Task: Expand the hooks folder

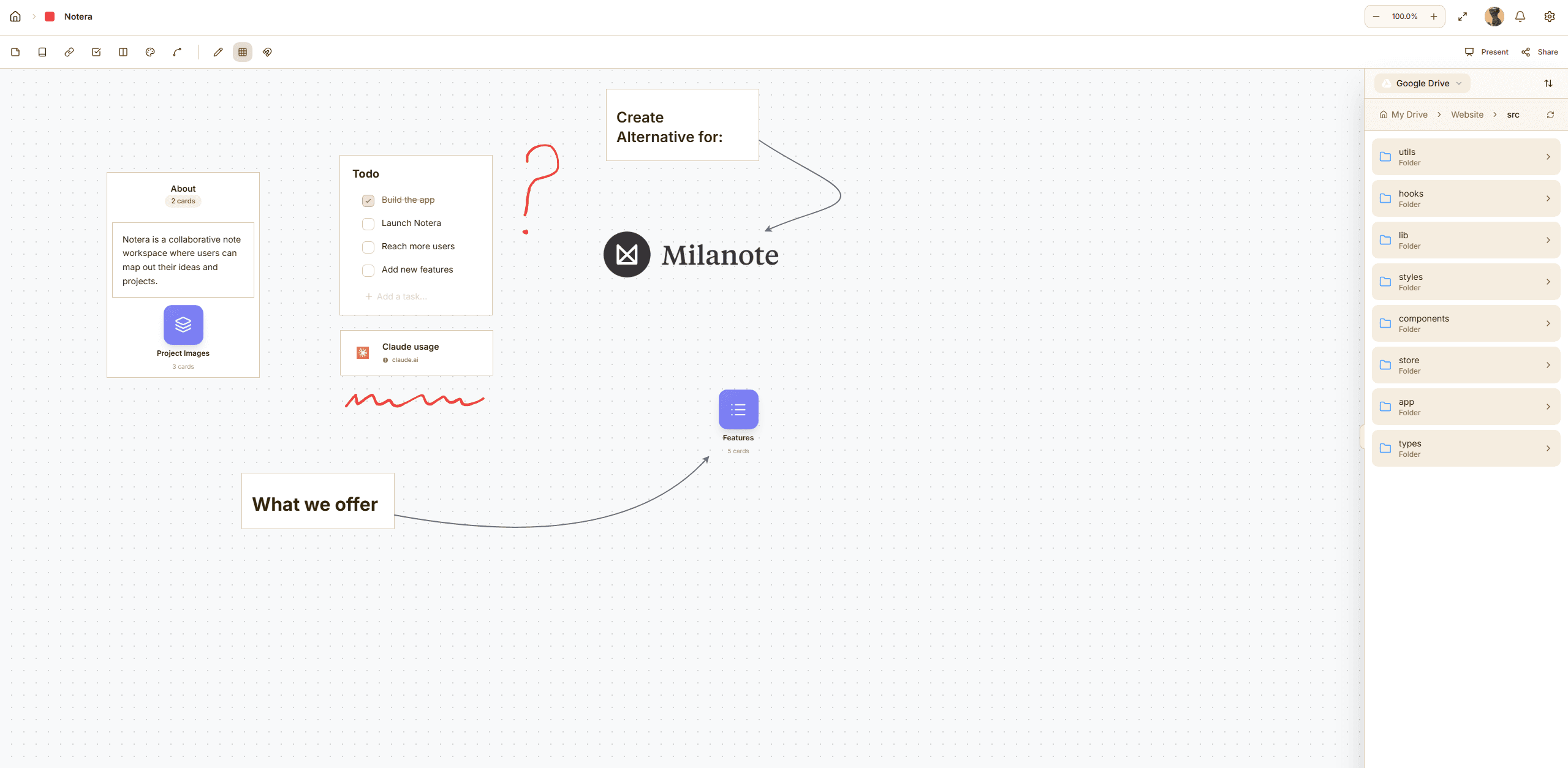Action: tap(1466, 198)
